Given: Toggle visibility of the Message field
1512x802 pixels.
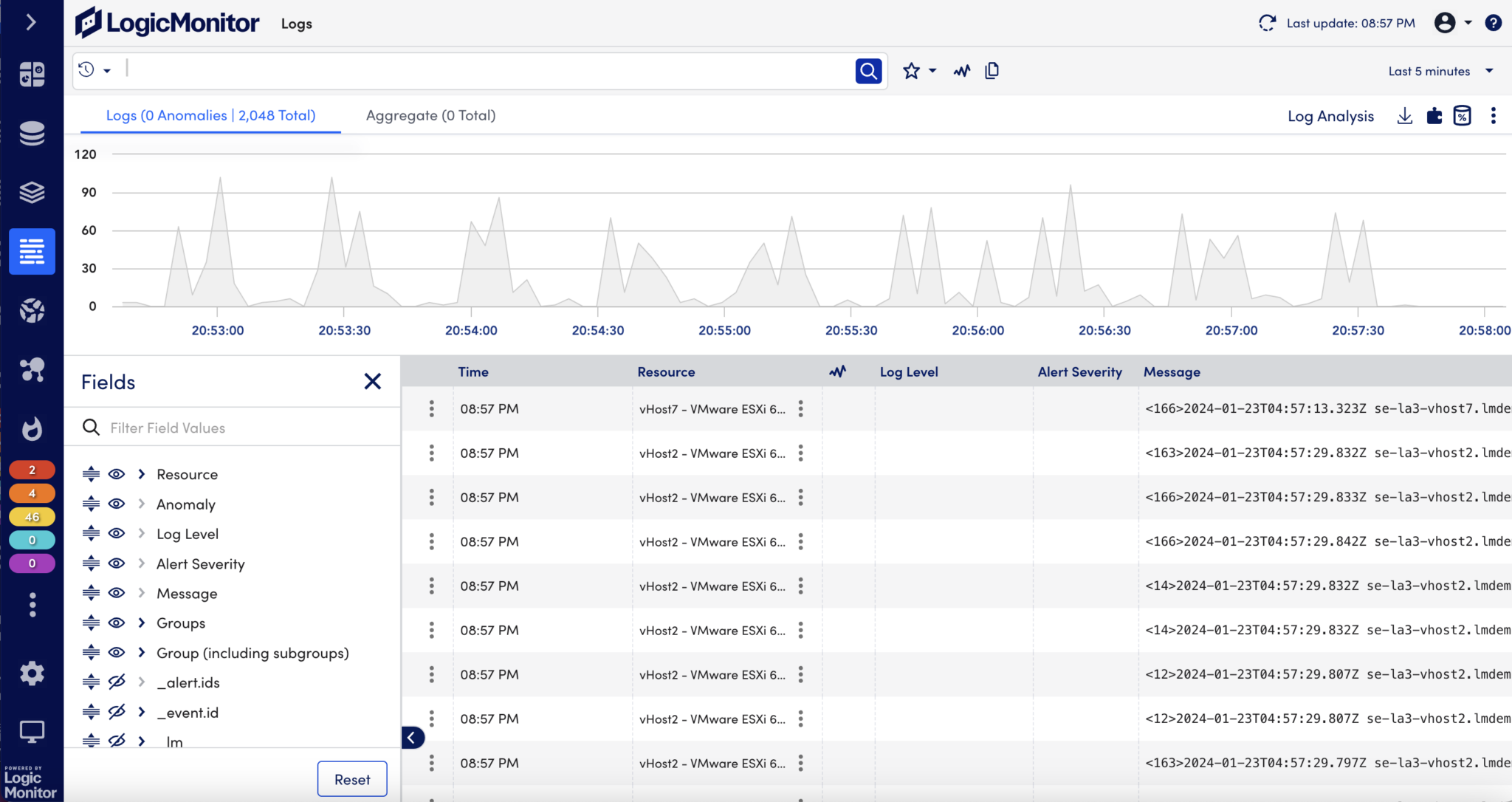Looking at the screenshot, I should [117, 593].
